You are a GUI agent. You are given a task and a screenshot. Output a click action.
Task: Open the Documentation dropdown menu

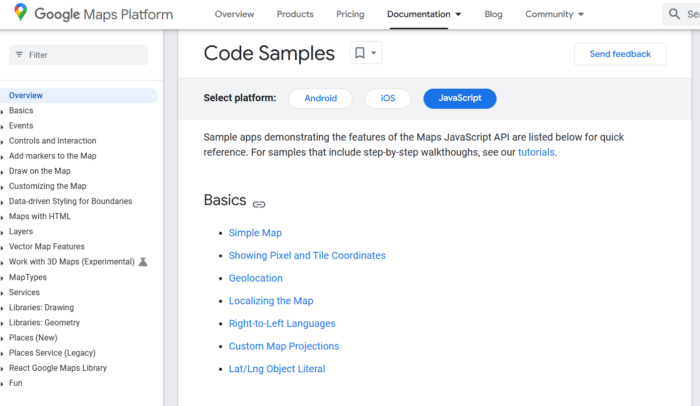[x=424, y=15]
